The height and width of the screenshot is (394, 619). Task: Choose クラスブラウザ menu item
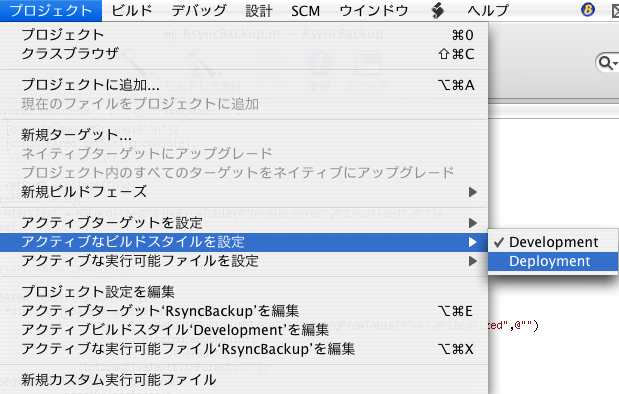coord(244,54)
